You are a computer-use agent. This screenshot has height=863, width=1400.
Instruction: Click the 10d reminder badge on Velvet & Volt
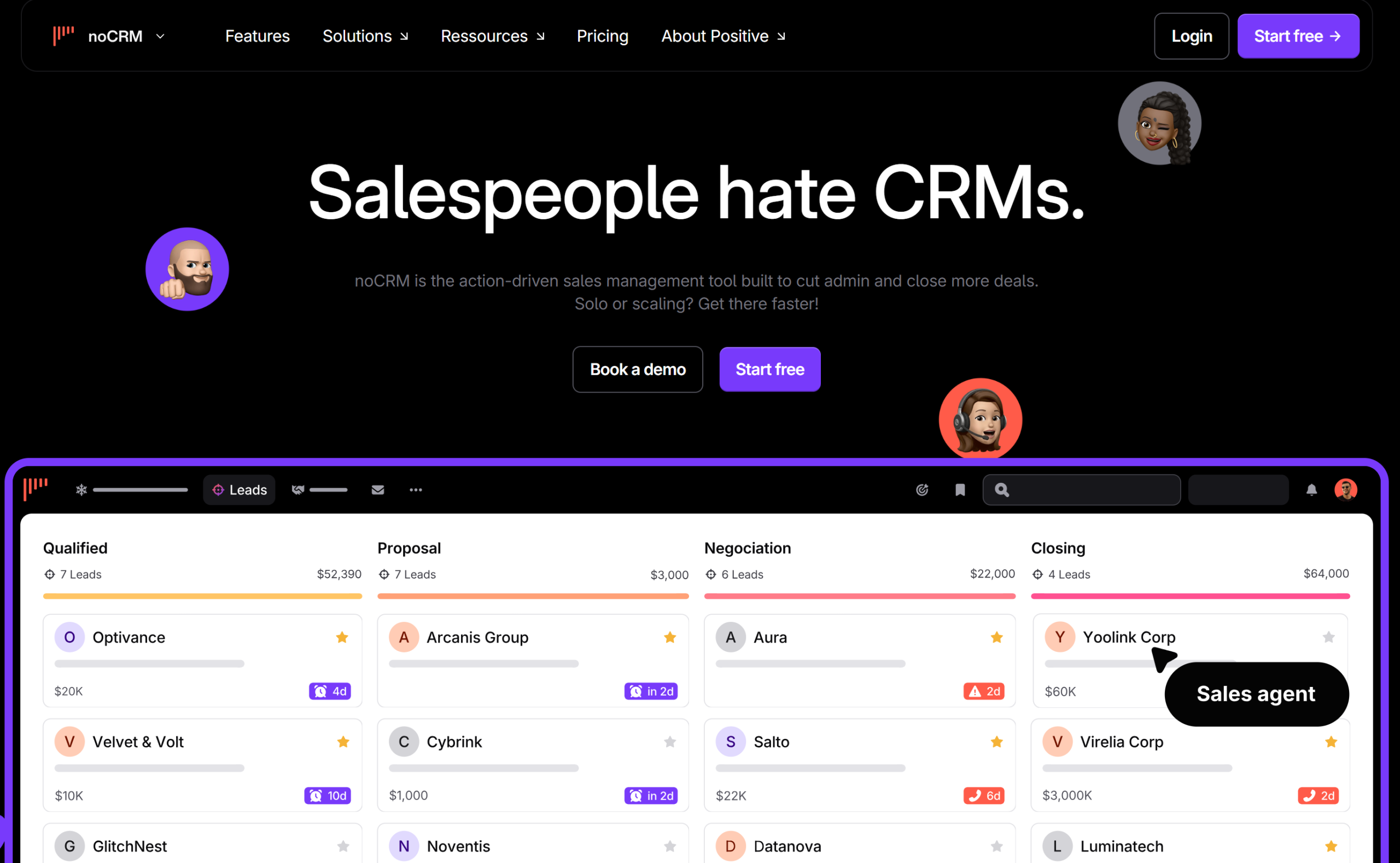(x=328, y=796)
